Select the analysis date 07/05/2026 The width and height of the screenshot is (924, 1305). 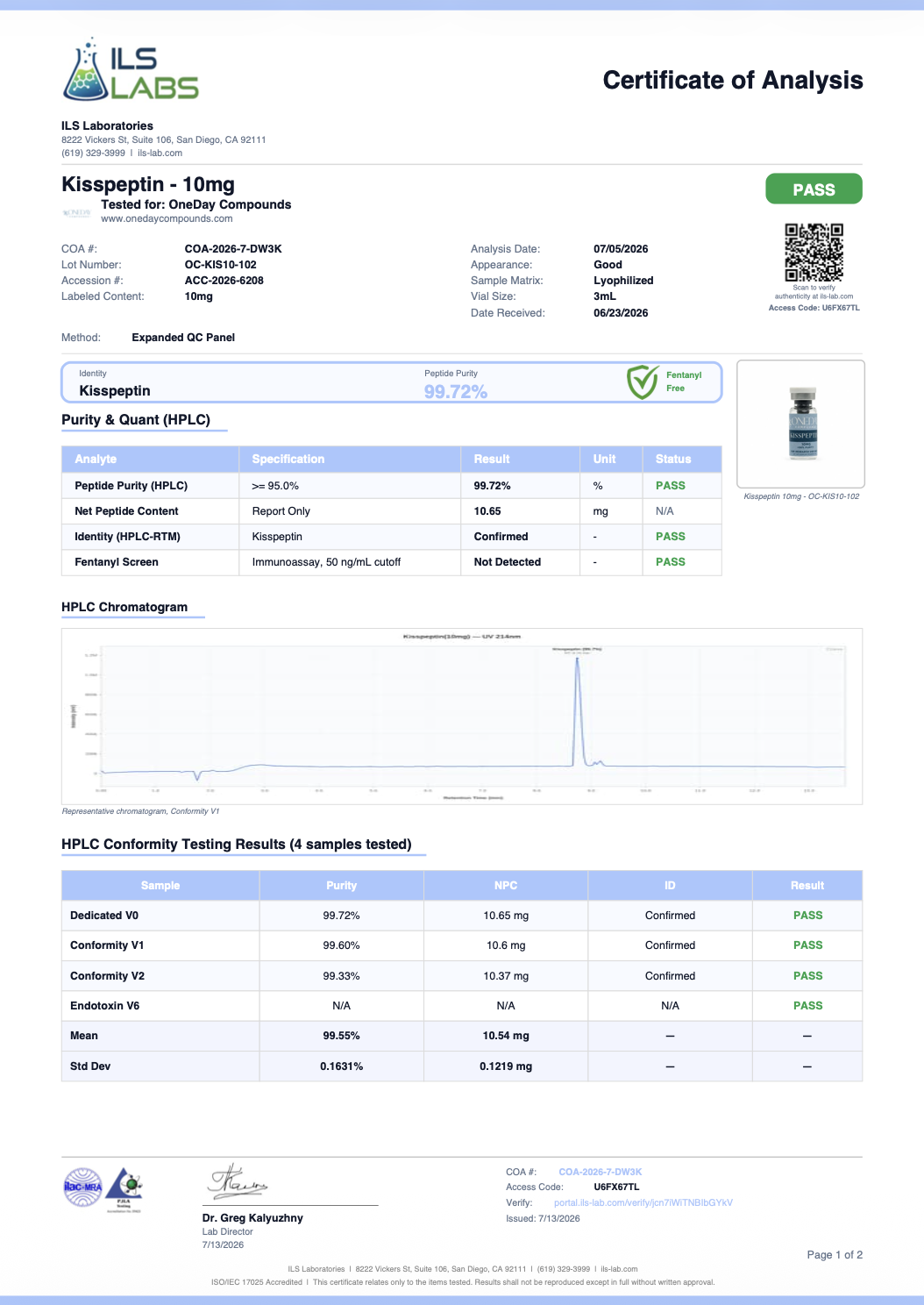pyautogui.click(x=621, y=249)
